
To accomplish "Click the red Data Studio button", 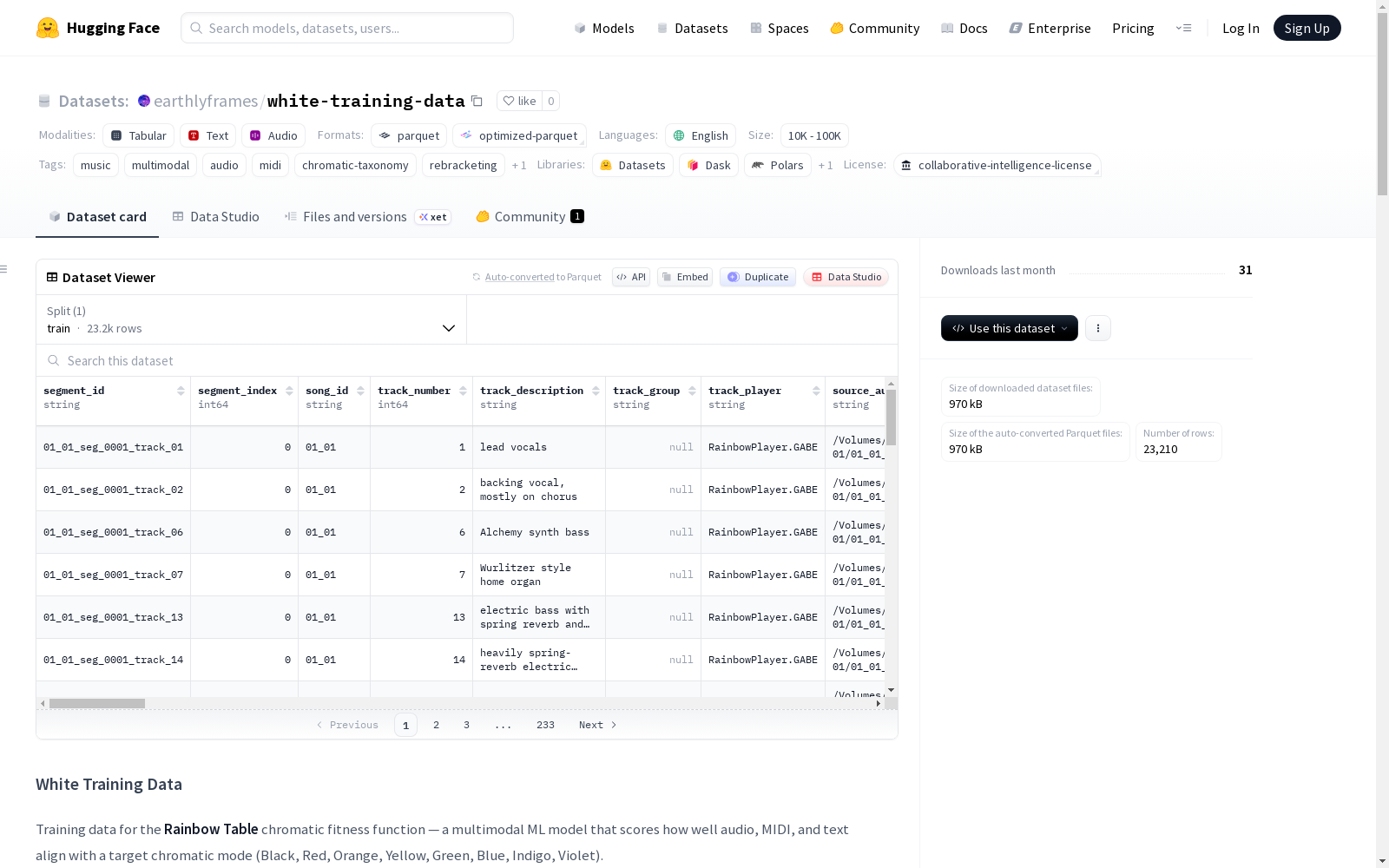I will pyautogui.click(x=846, y=277).
